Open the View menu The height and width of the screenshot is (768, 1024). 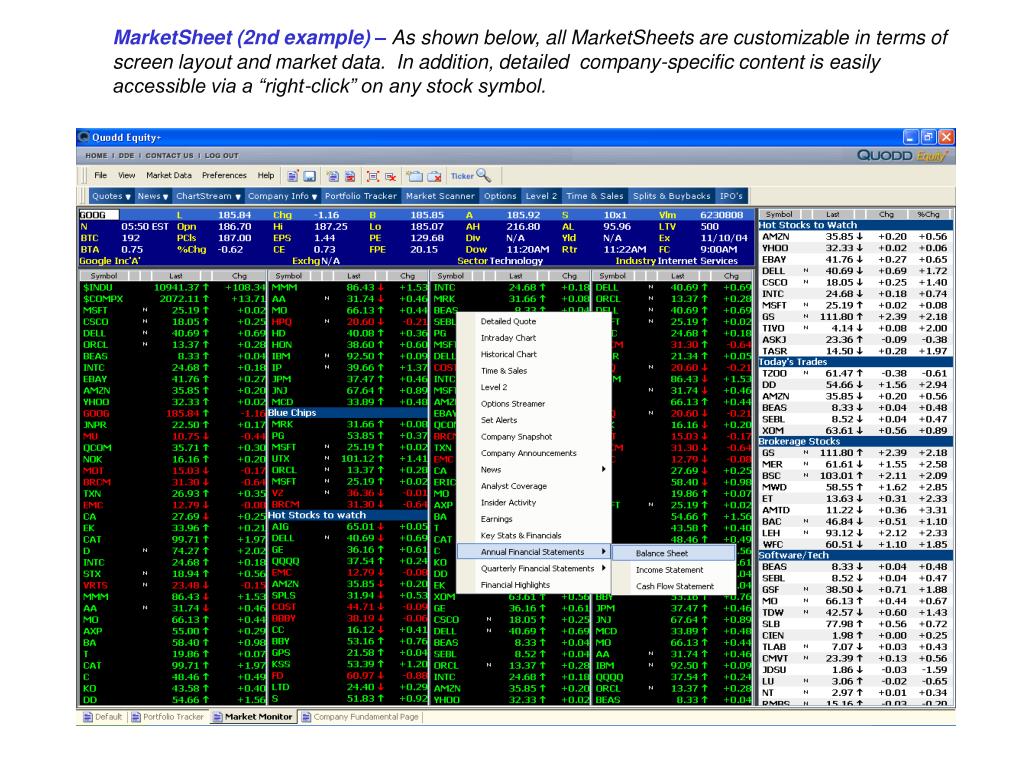[x=126, y=175]
